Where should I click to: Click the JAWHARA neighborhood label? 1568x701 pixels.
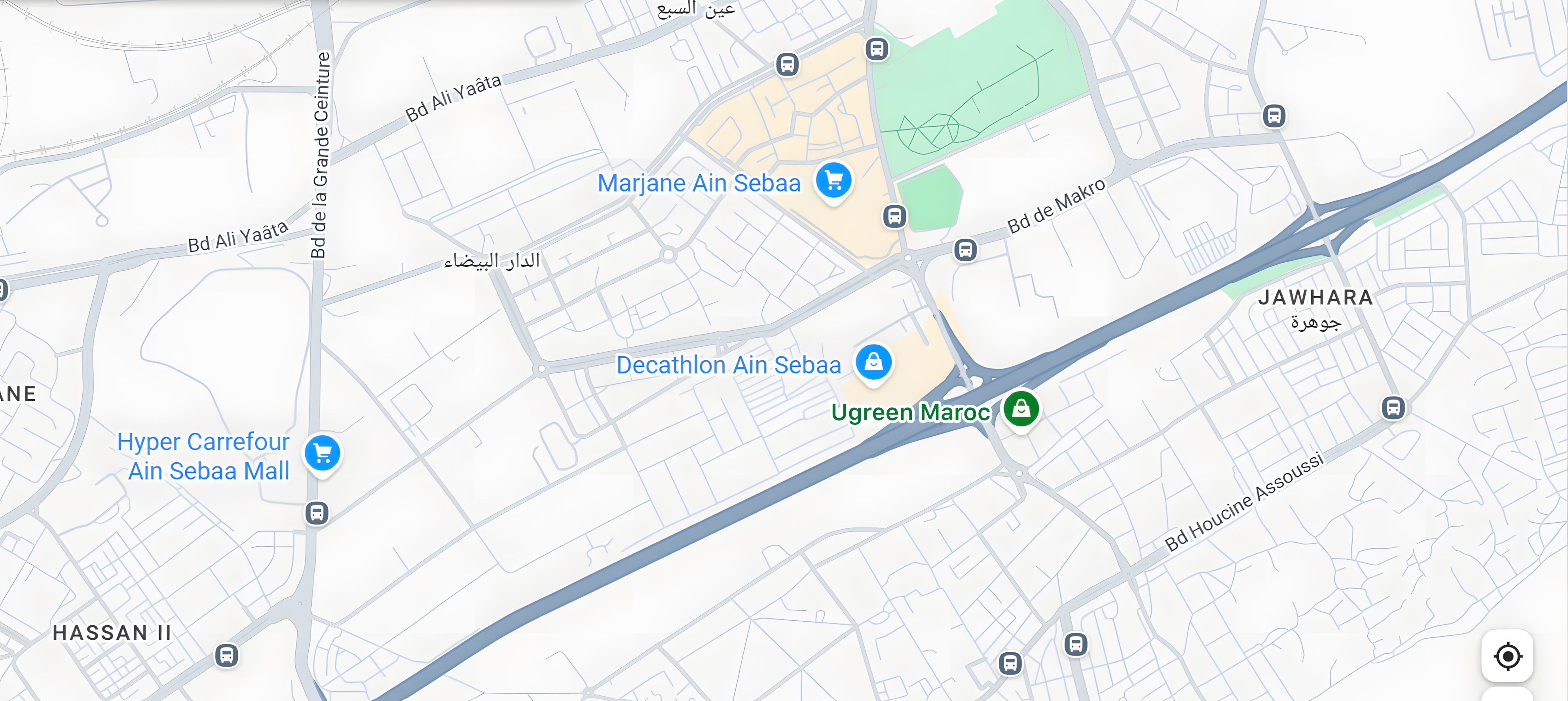click(1316, 297)
